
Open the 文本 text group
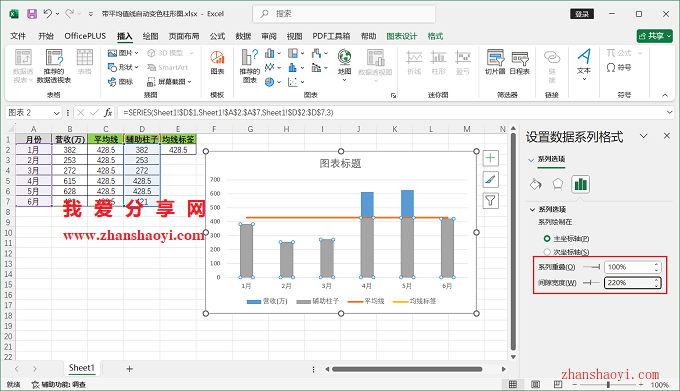[x=584, y=64]
